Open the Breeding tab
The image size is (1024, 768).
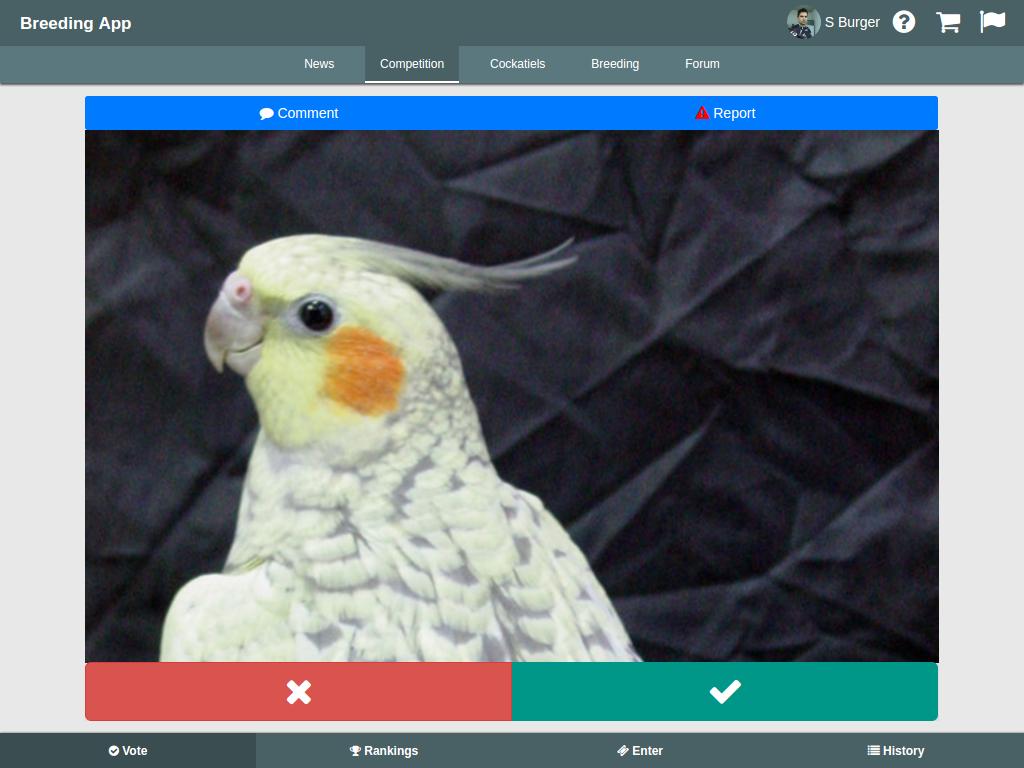[615, 64]
